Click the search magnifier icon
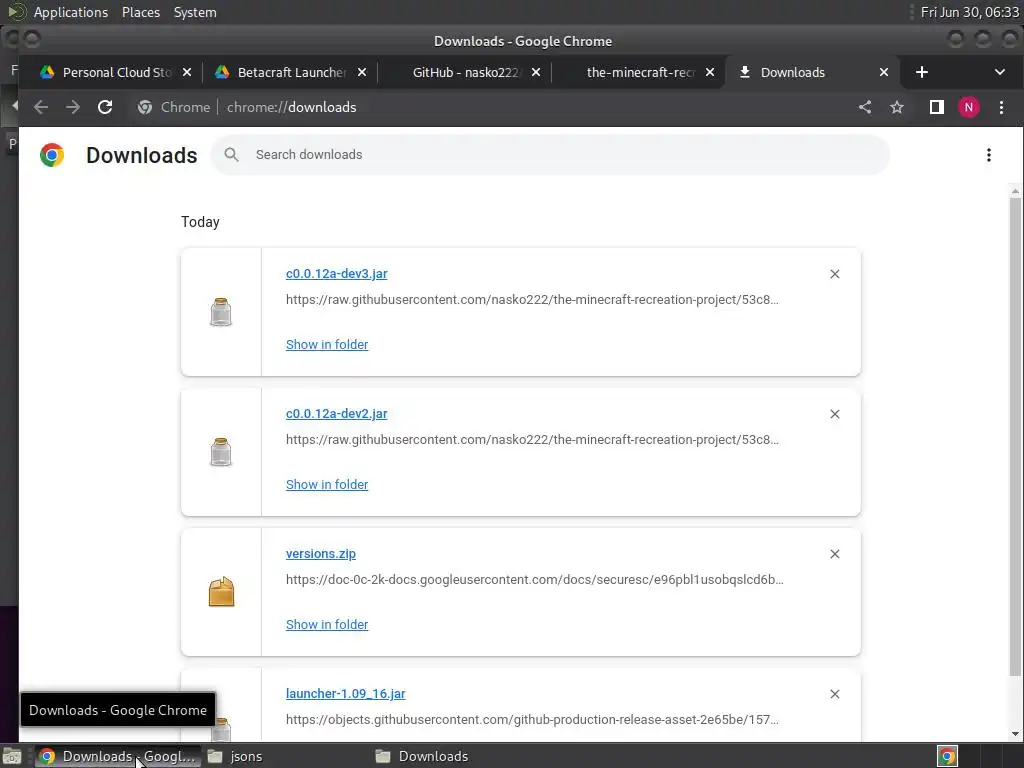This screenshot has width=1024, height=768. point(231,155)
